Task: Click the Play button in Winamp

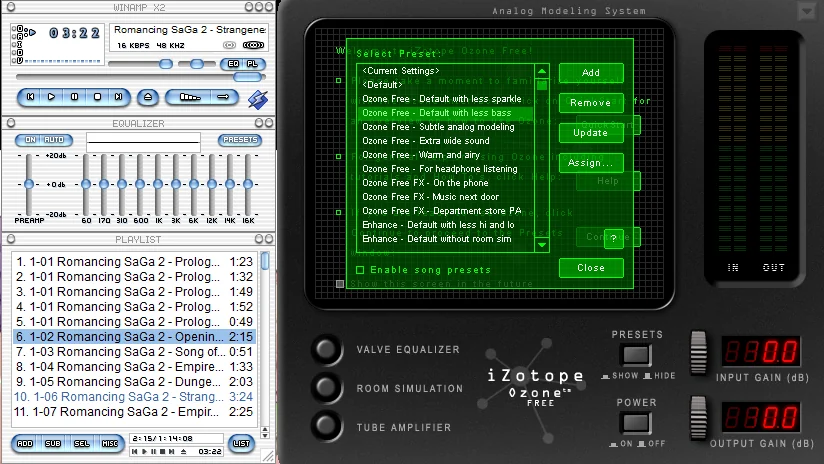Action: click(x=53, y=97)
